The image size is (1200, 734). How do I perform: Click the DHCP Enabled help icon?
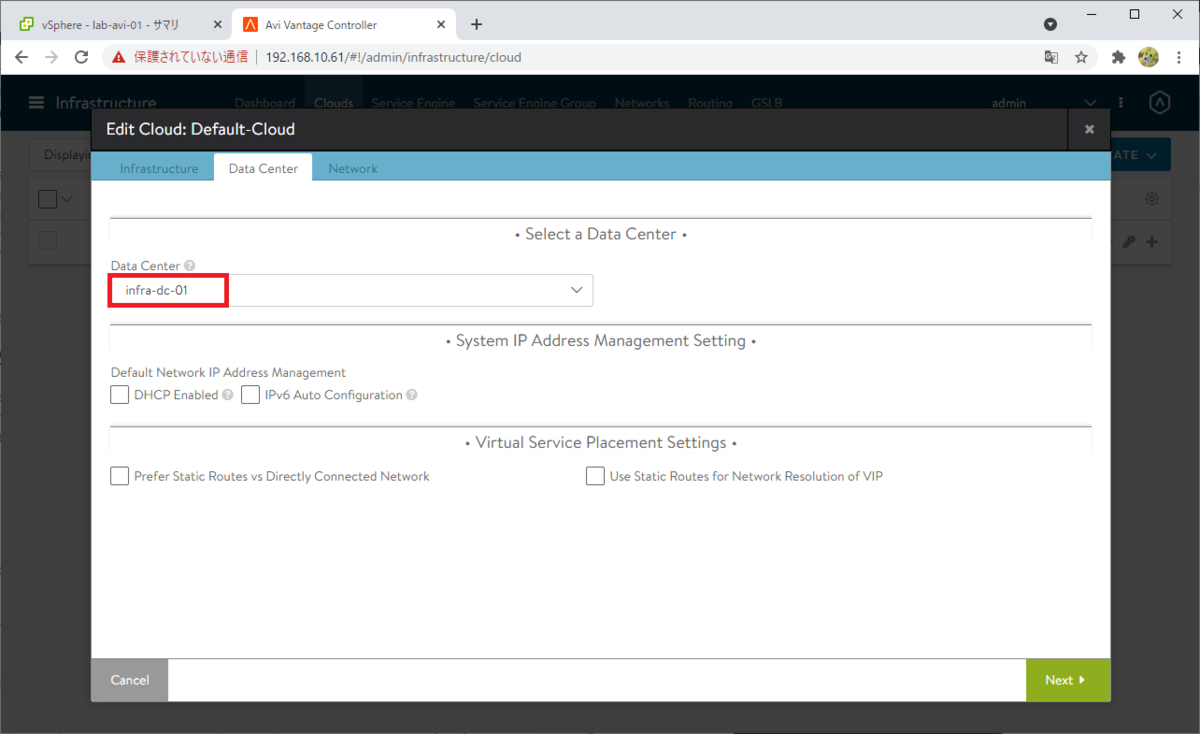pos(228,395)
